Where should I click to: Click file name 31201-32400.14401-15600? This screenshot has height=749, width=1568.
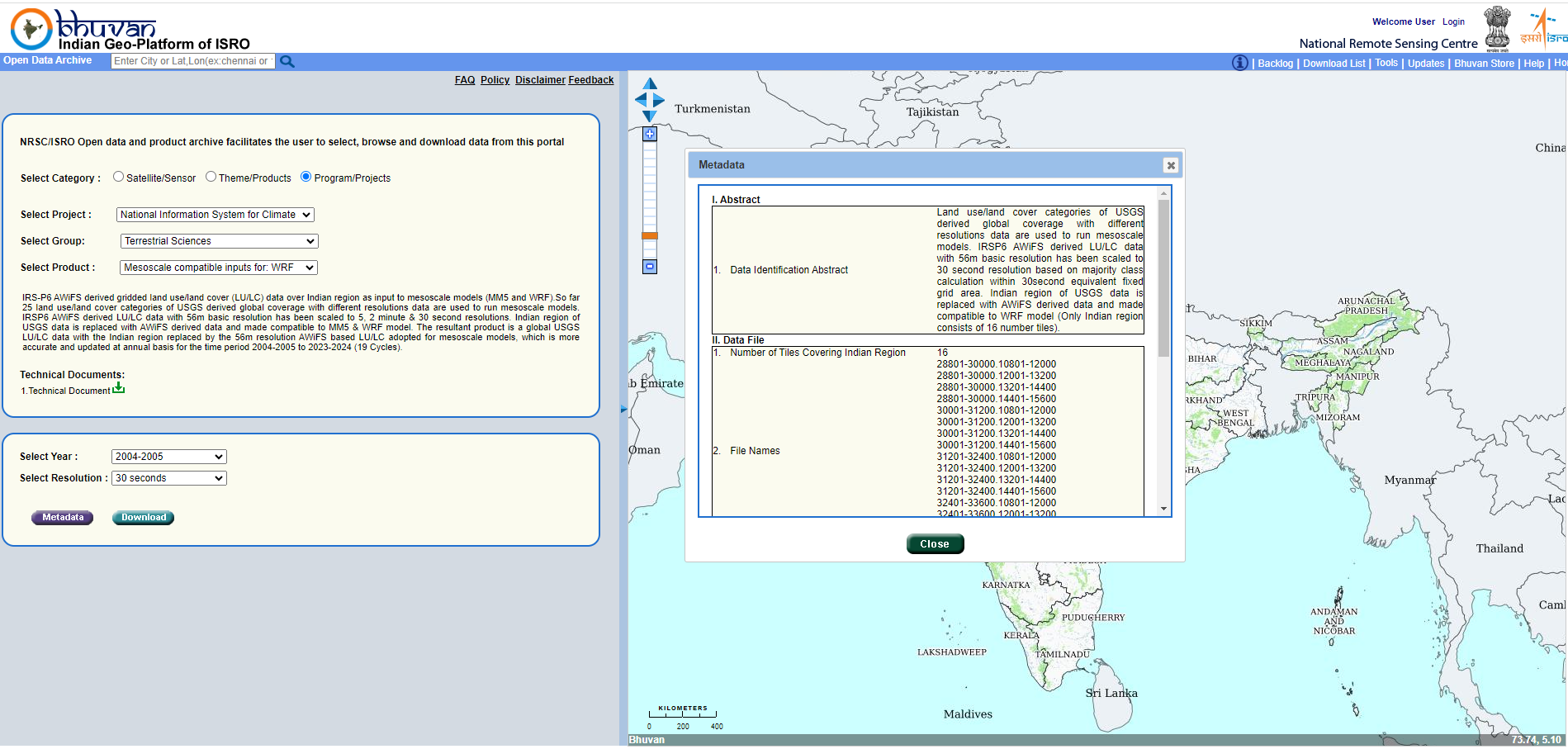pos(996,491)
